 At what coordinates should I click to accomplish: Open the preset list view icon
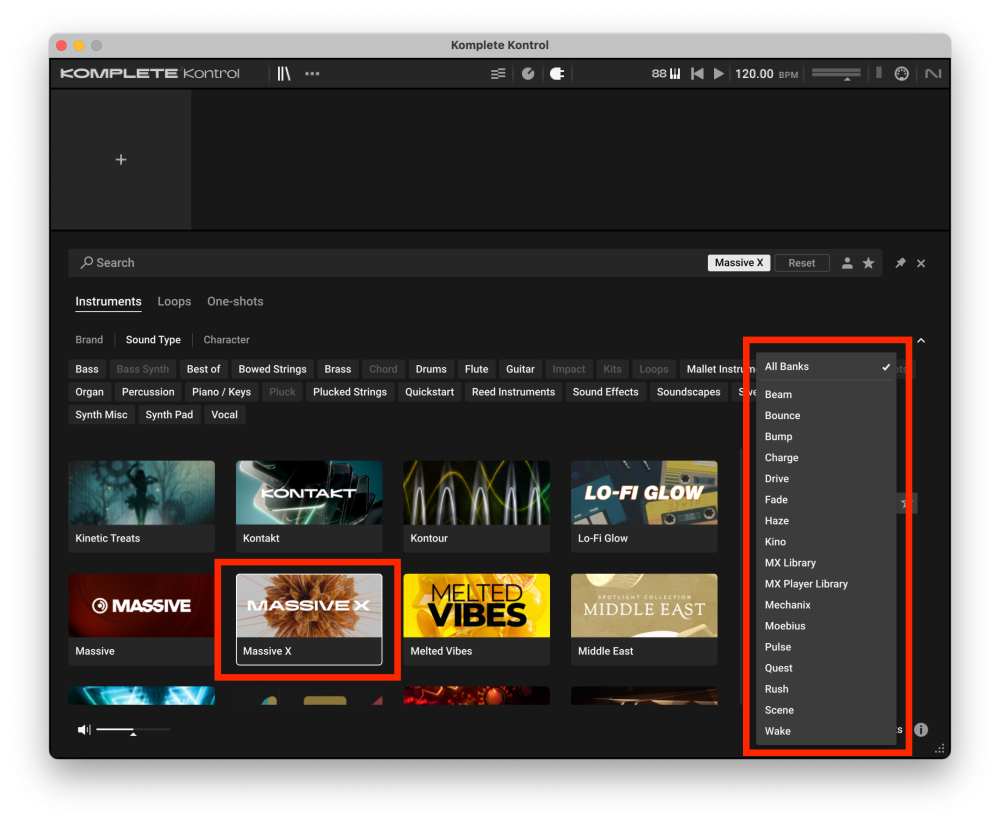point(498,74)
